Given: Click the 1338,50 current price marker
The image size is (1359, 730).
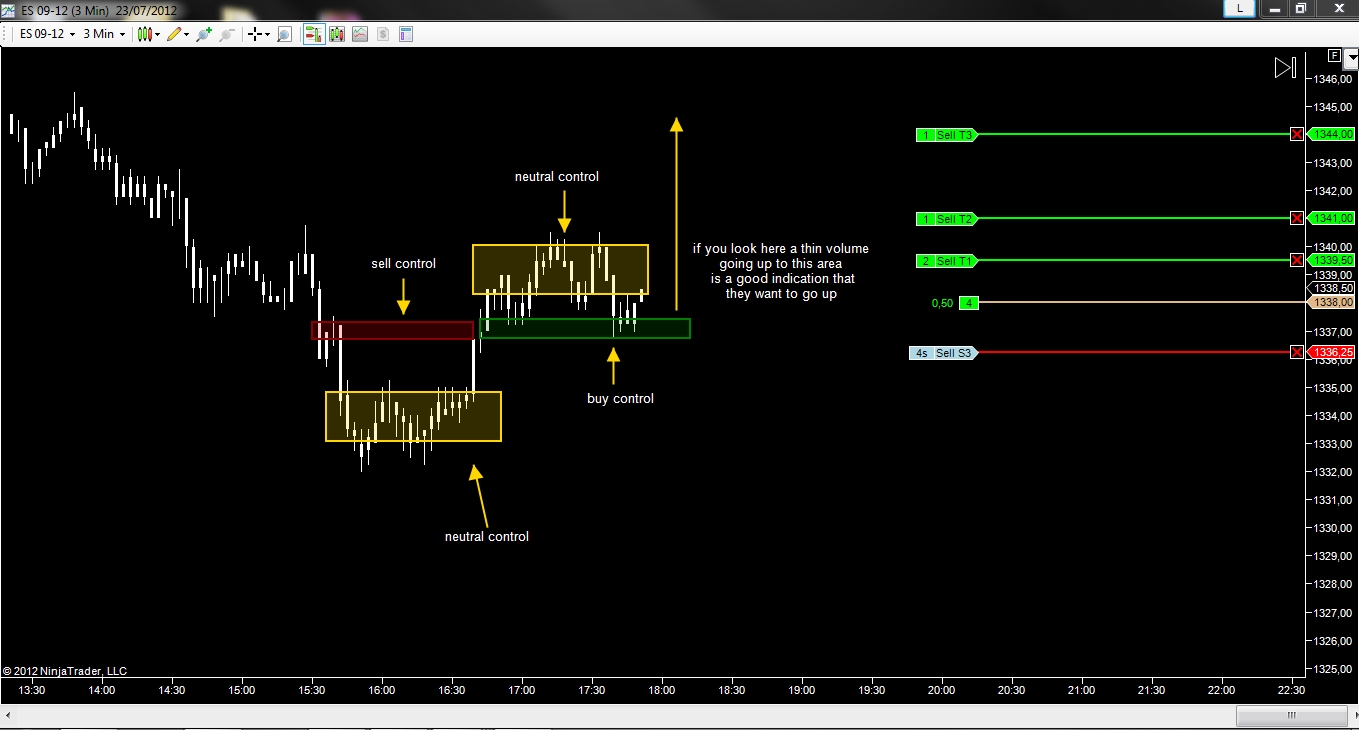Looking at the screenshot, I should tap(1332, 288).
